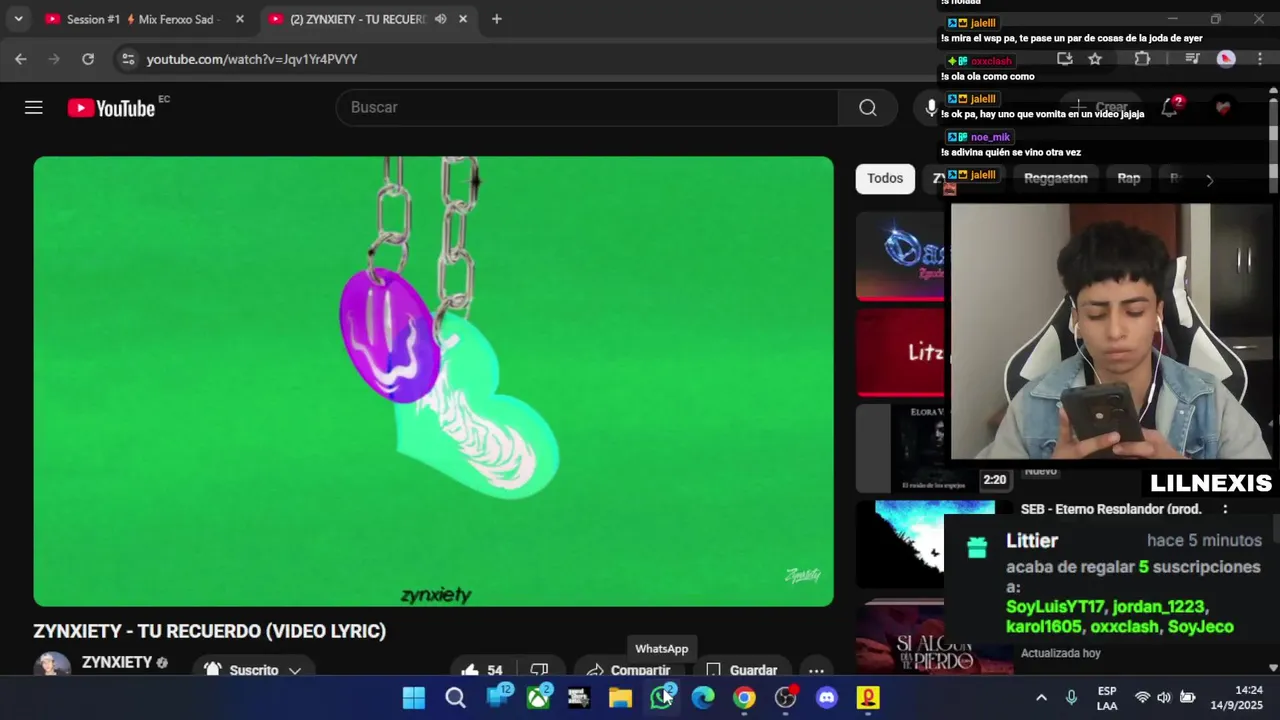Viewport: 1280px width, 720px height.
Task: Click the volume tray icon
Action: [x=1164, y=697]
